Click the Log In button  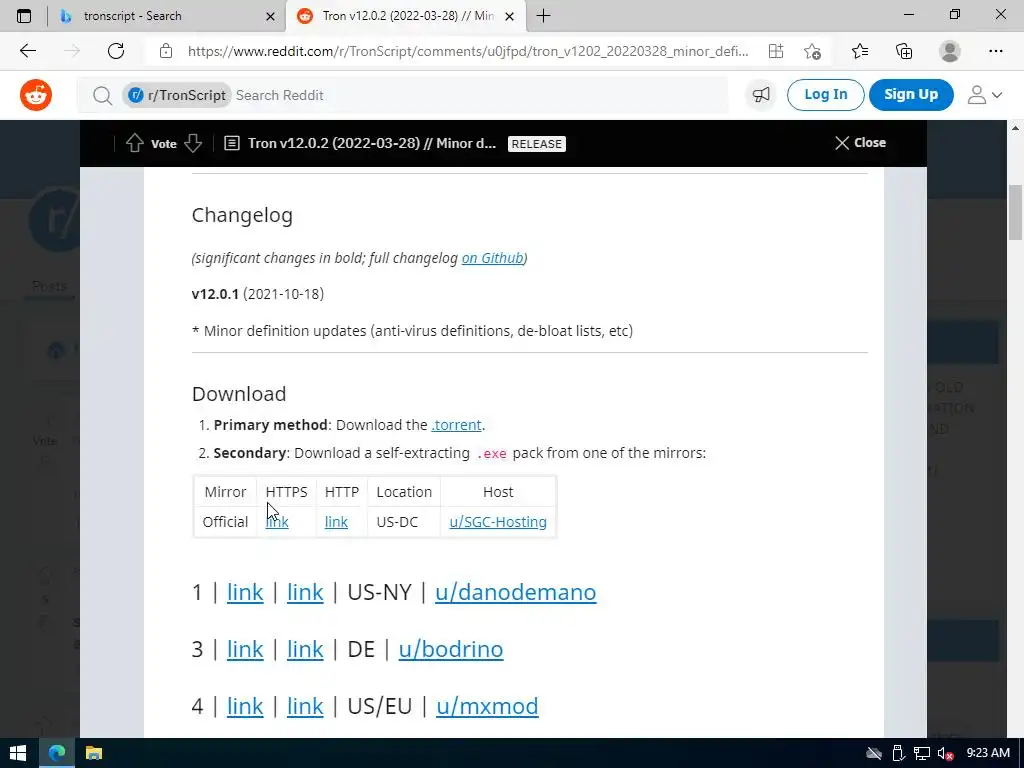click(825, 95)
